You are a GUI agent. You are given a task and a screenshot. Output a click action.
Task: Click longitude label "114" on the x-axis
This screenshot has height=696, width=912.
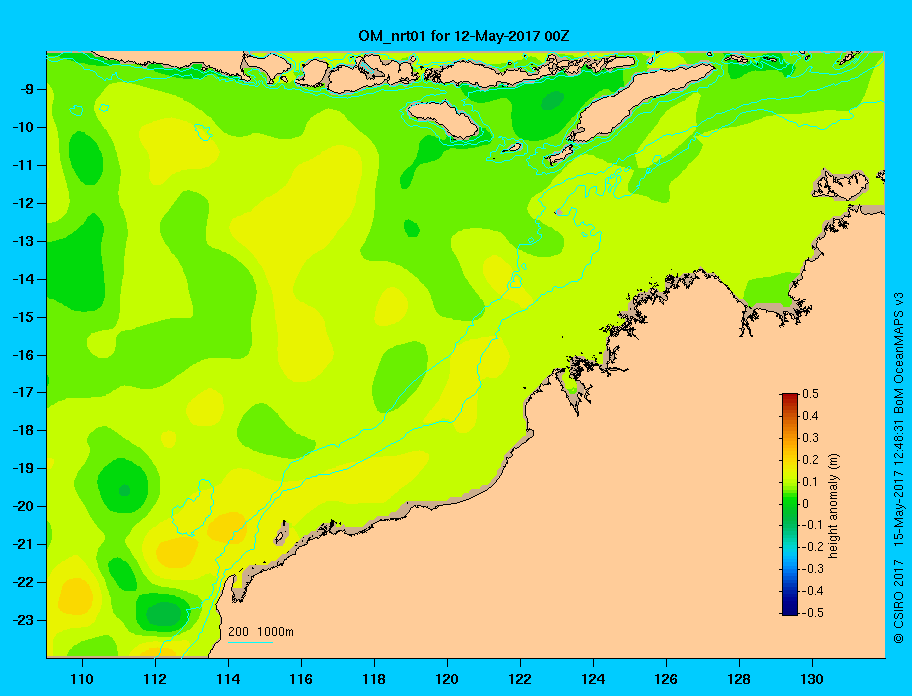click(x=228, y=679)
